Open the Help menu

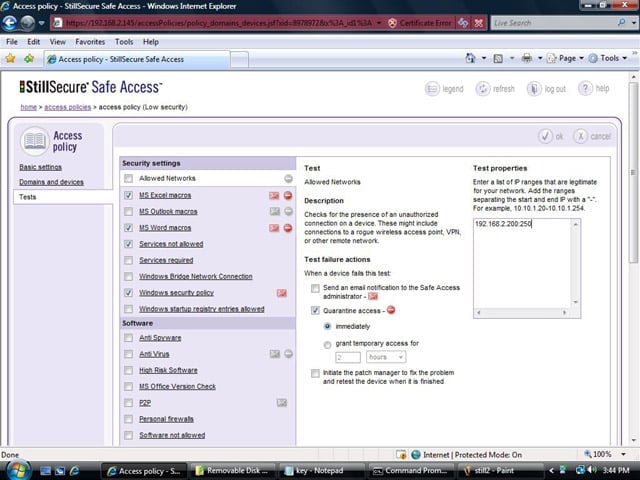151,42
